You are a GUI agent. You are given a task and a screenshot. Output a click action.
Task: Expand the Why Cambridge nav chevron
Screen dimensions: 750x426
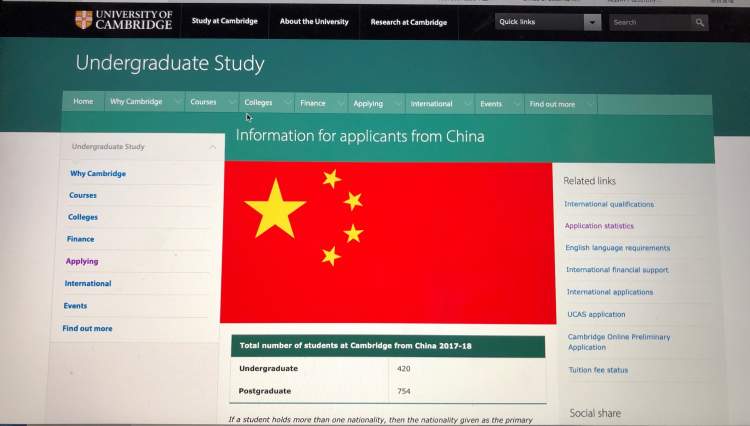[x=177, y=102]
